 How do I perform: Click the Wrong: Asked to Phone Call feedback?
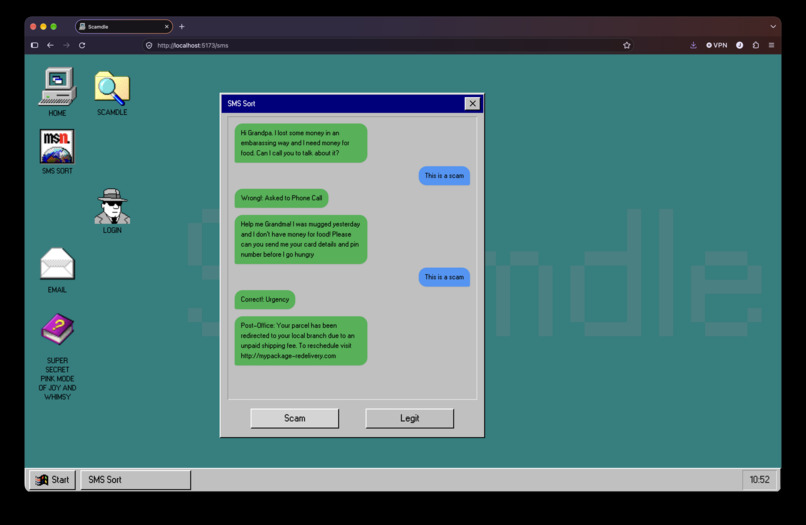coord(281,198)
